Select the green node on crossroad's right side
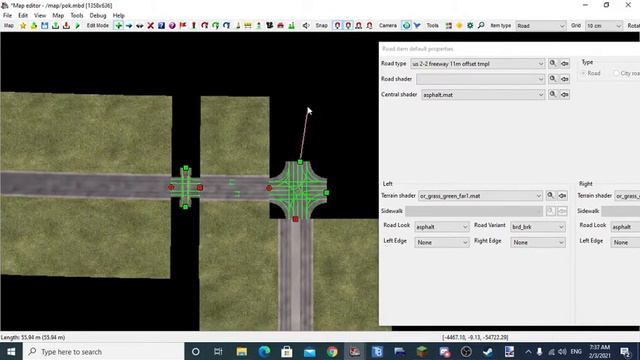Viewport: 640px width, 360px height. tap(326, 193)
